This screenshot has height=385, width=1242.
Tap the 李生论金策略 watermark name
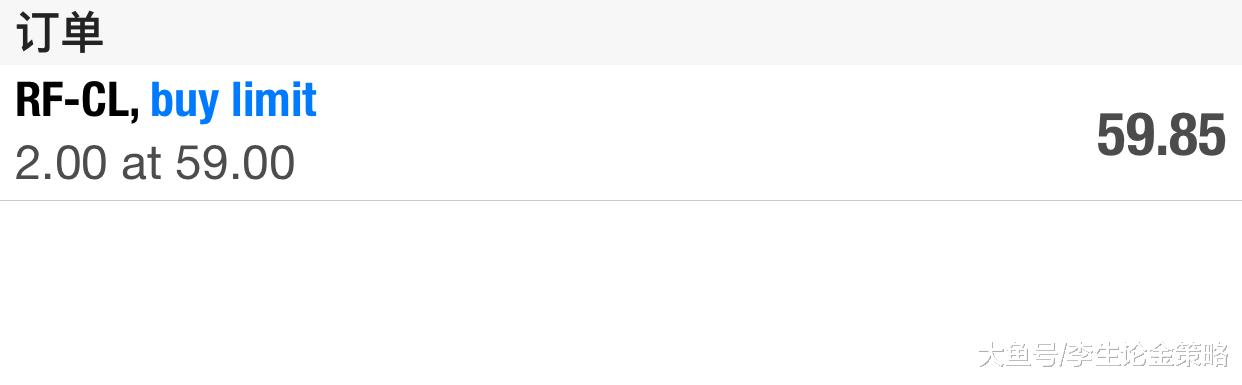pyautogui.click(x=1148, y=354)
